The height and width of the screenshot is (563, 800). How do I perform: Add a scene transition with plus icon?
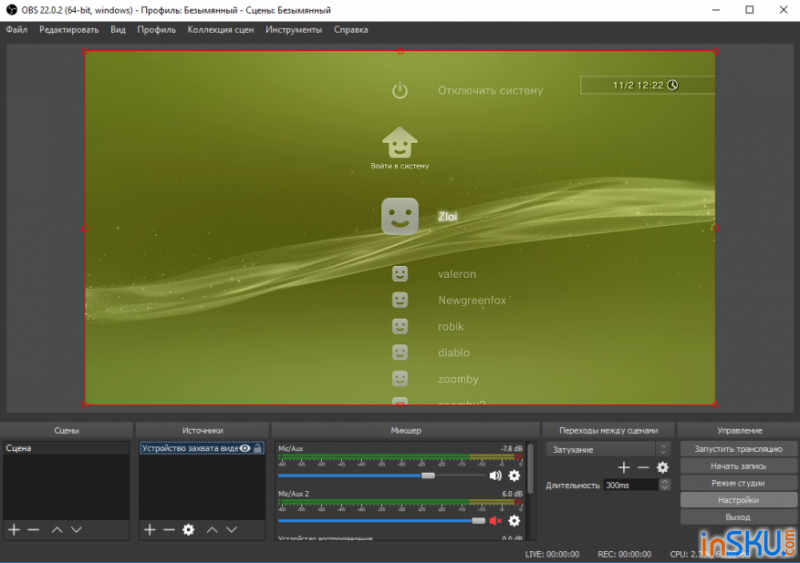tap(623, 467)
